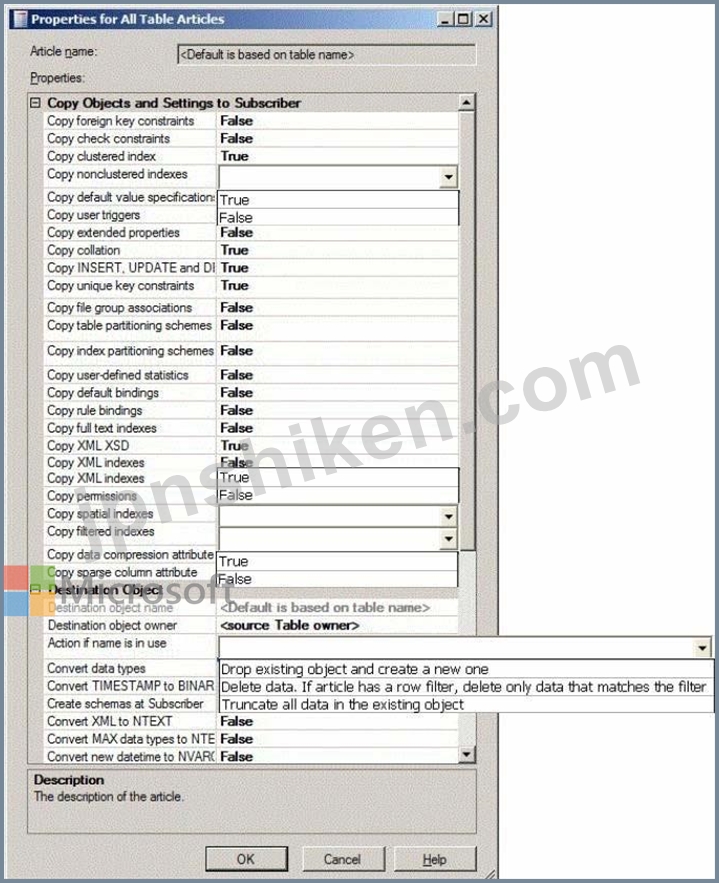Screen dimensions: 719x883
Task: Select 'Copy default bindings' row
Action: coord(251,393)
